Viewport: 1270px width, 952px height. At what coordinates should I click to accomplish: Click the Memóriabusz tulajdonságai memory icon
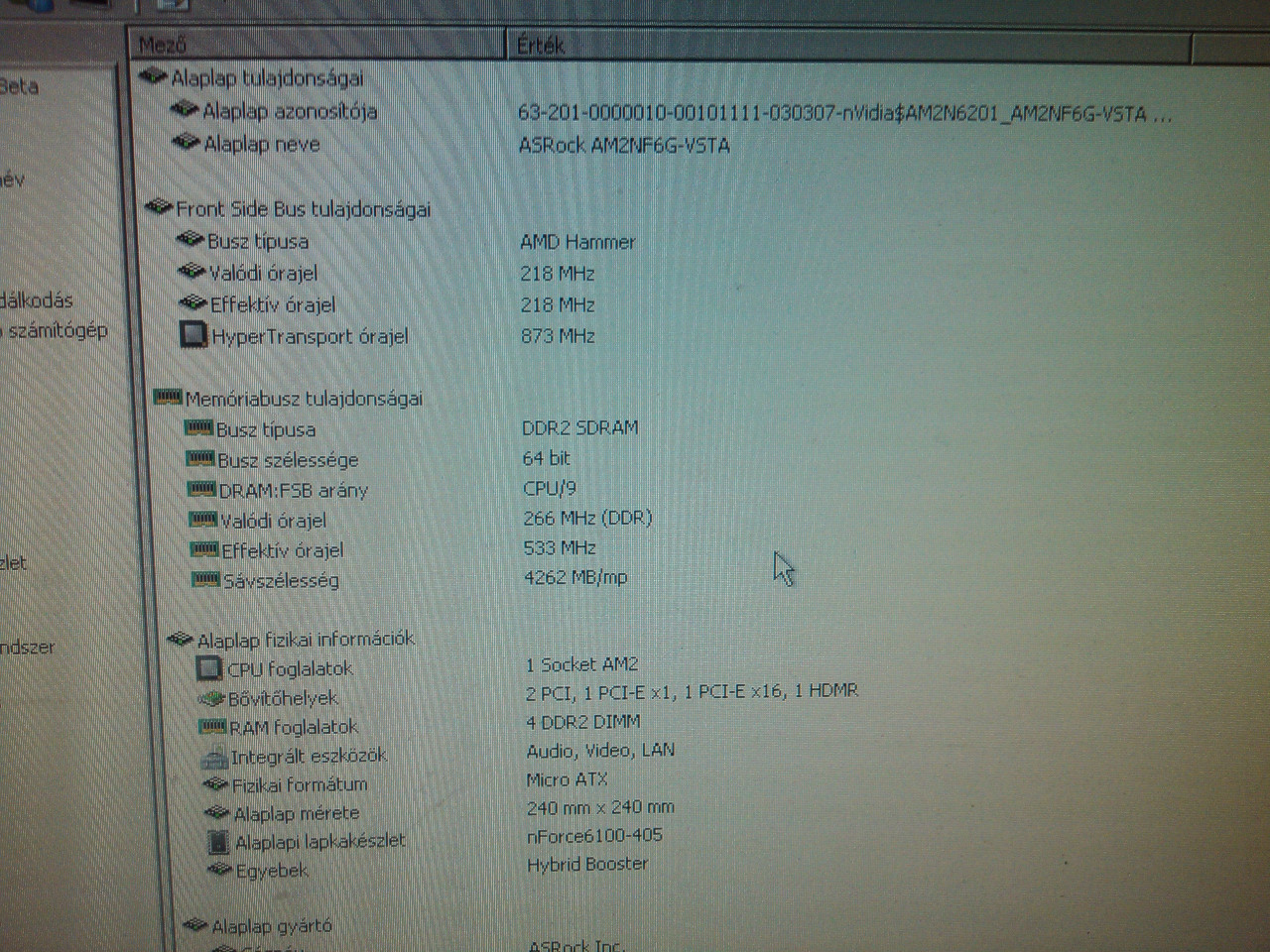(x=167, y=397)
